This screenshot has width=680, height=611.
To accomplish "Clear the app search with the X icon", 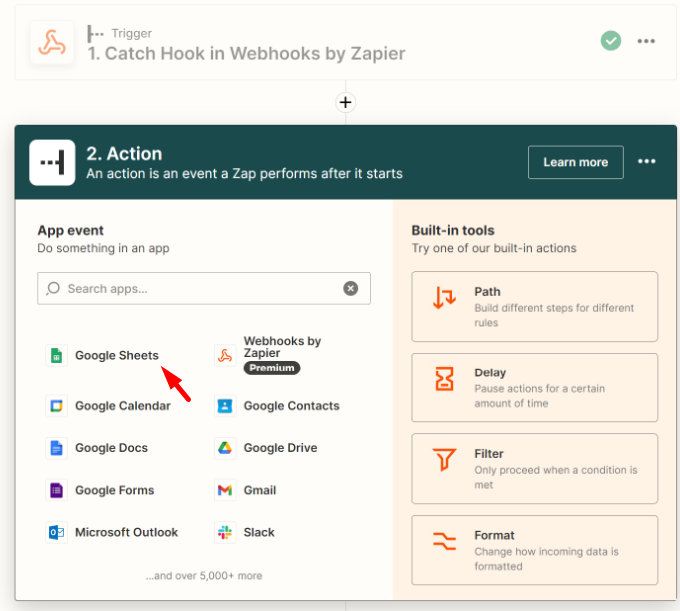I will point(350,288).
